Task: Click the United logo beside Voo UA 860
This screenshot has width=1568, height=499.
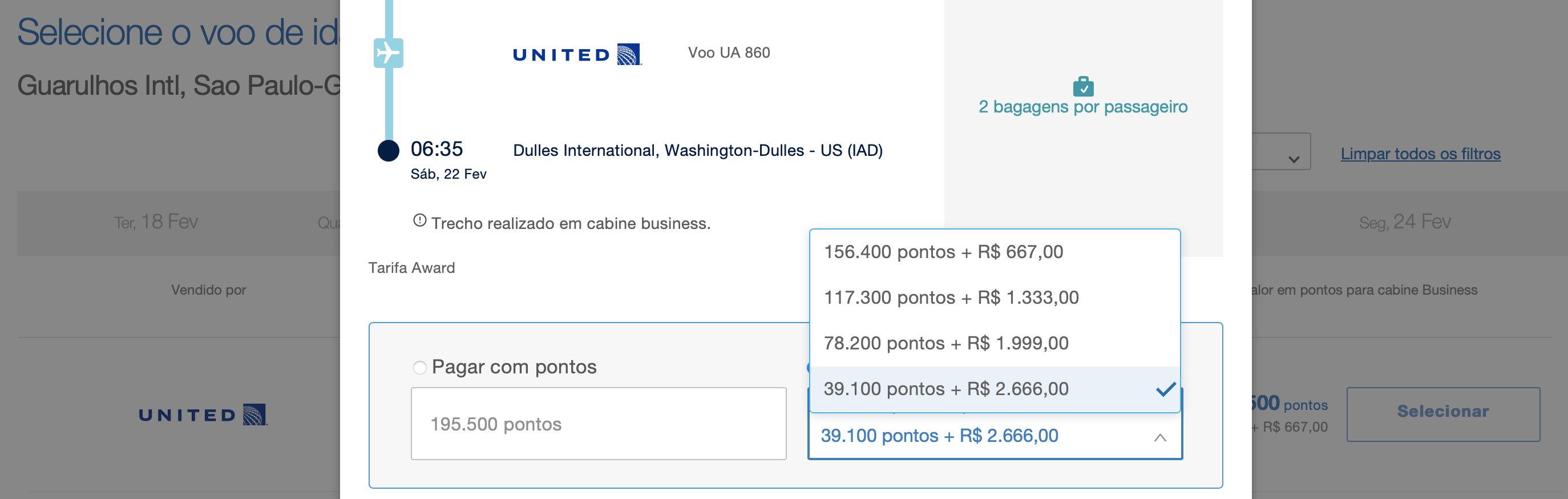Action: click(x=577, y=54)
